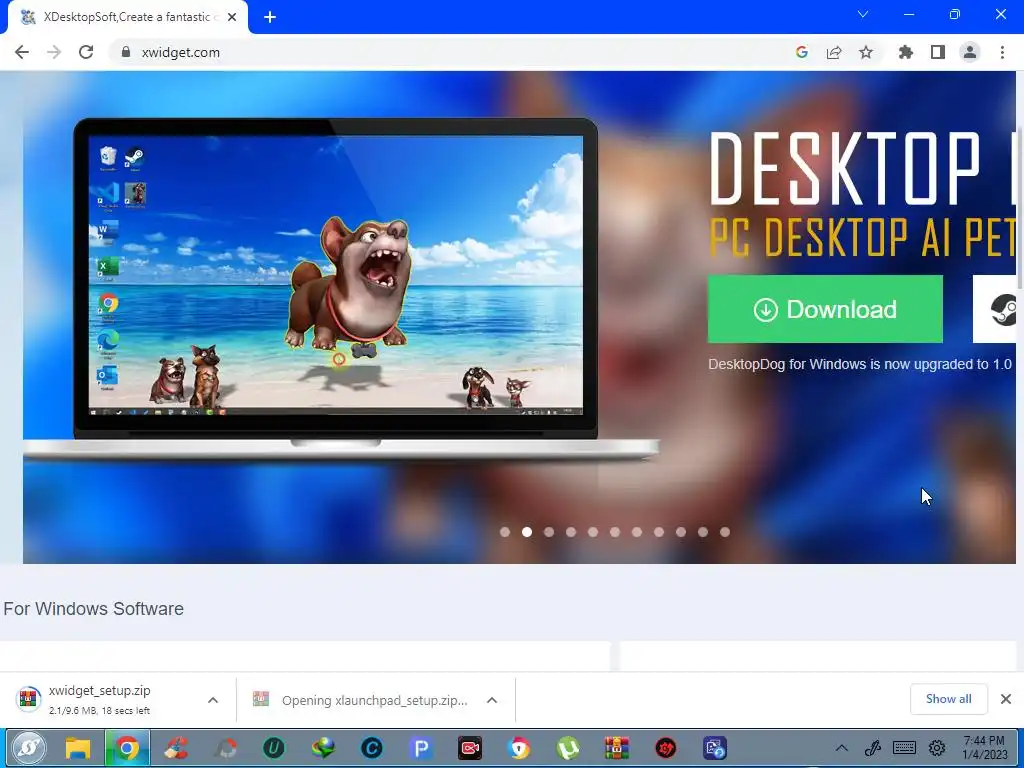
Task: Open the red gear taskbar icon
Action: (x=665, y=748)
